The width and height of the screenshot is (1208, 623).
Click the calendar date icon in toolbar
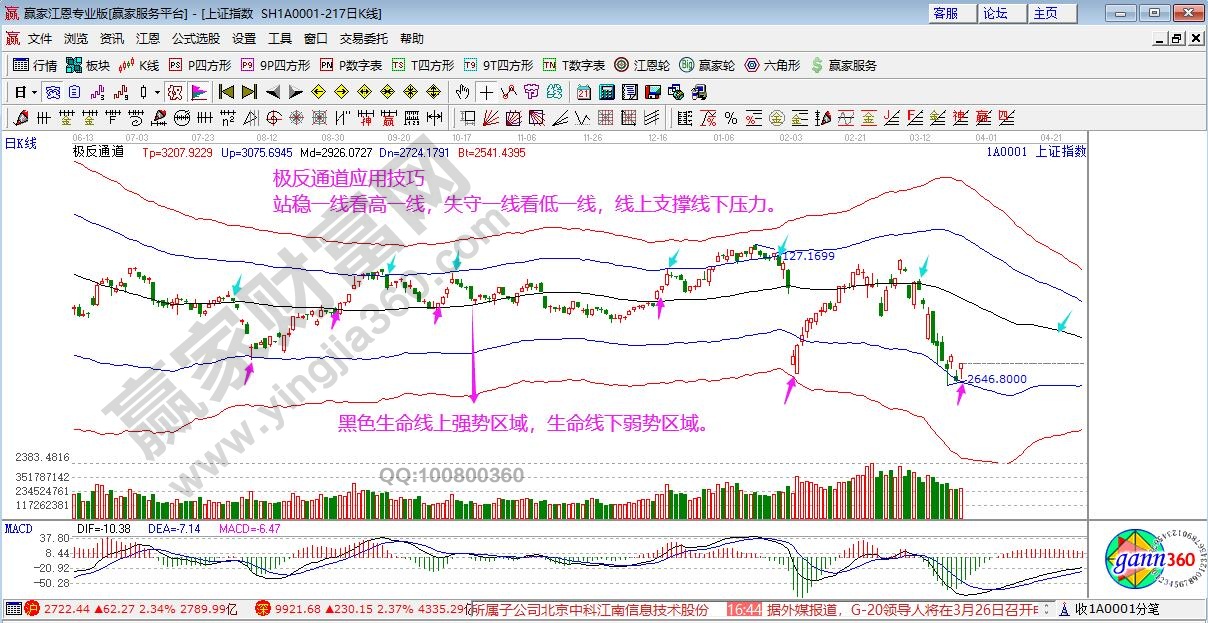[584, 92]
